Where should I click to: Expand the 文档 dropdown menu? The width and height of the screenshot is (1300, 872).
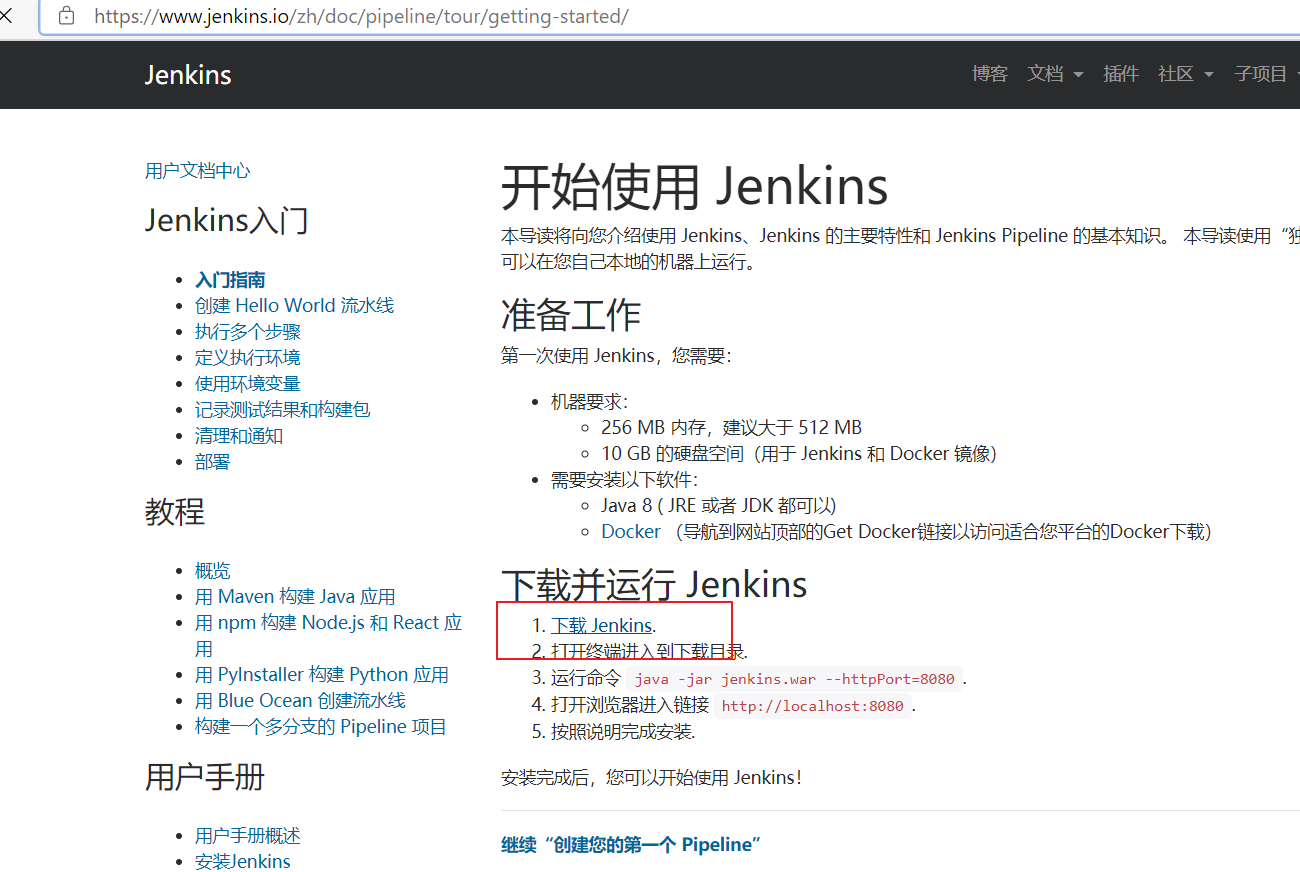1055,74
